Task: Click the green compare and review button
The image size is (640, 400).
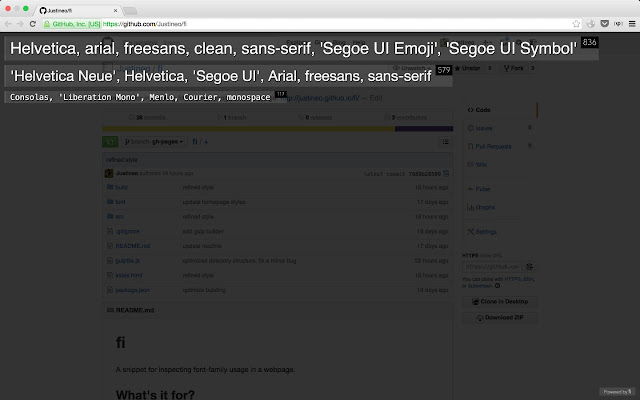Action: [x=114, y=142]
